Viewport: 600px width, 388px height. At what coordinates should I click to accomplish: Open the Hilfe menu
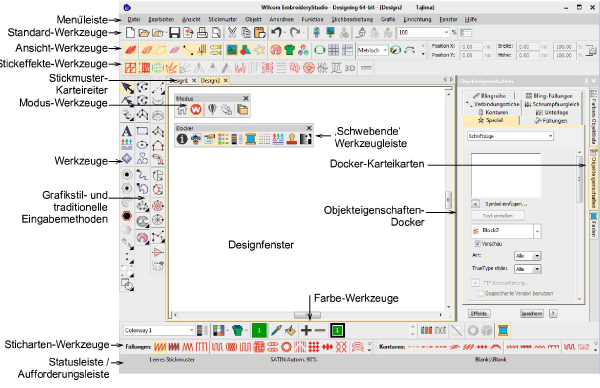click(471, 19)
